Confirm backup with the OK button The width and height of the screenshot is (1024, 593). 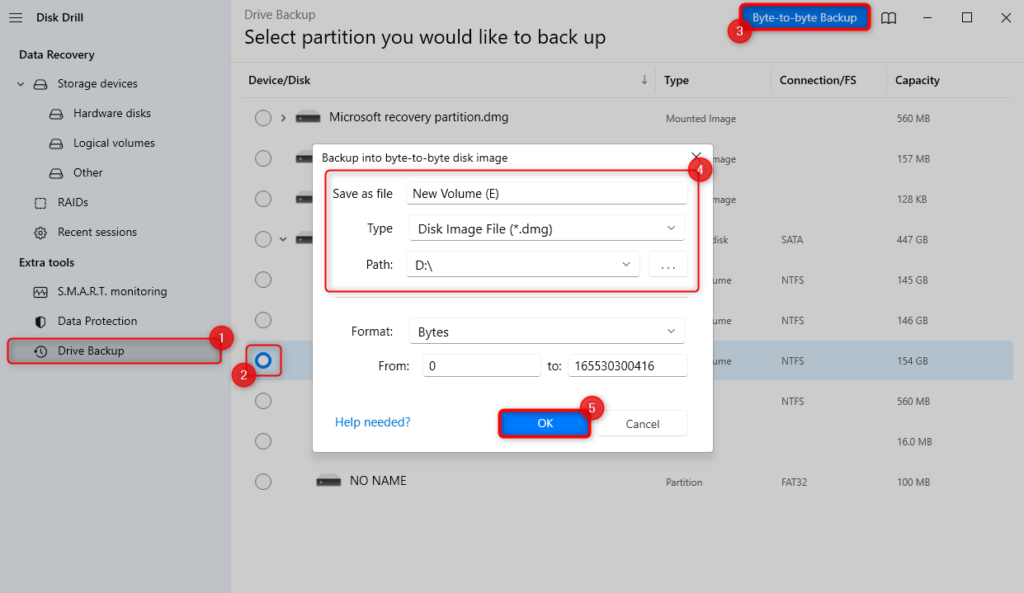point(543,422)
